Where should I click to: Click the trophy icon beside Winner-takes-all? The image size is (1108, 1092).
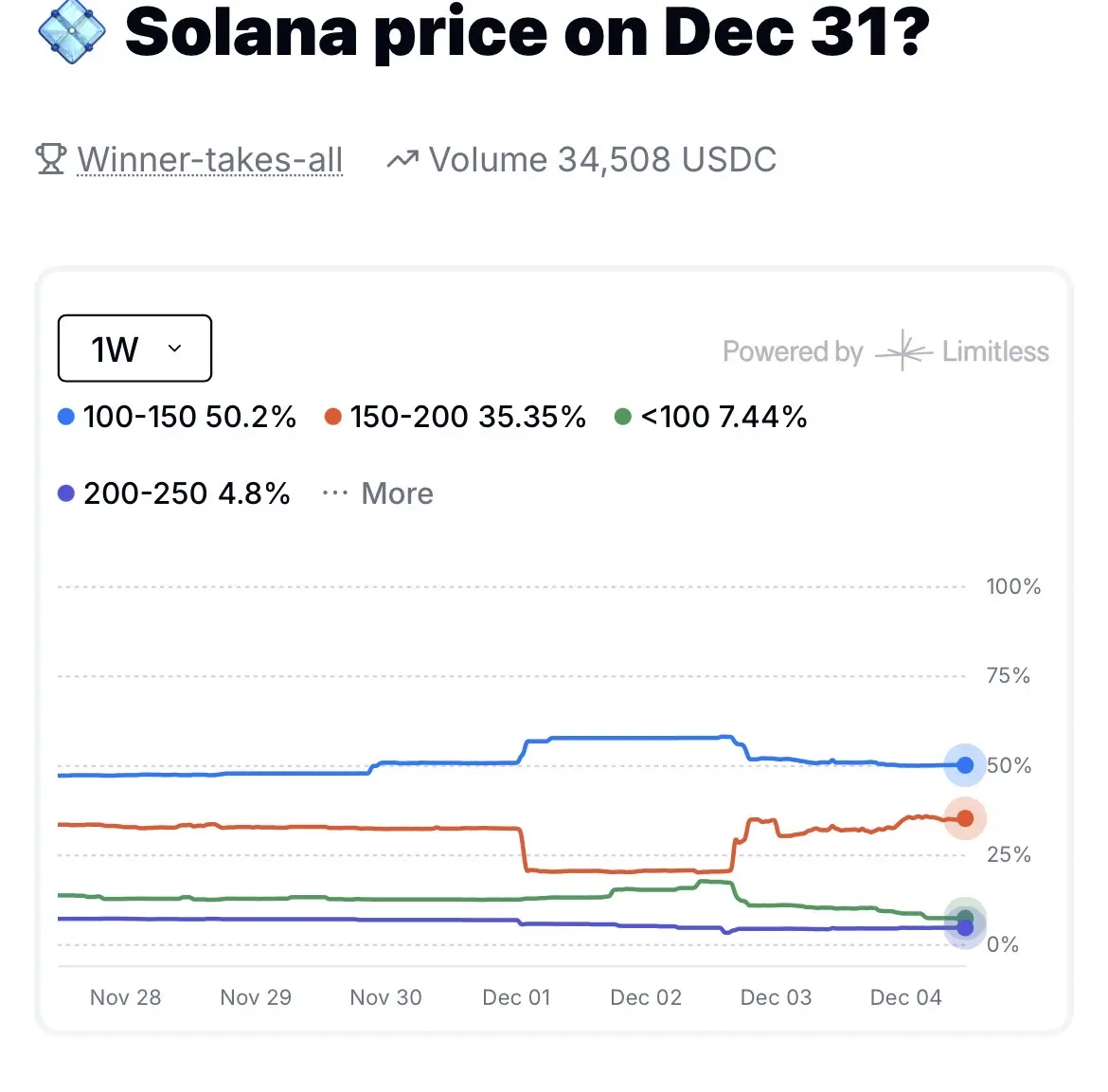coord(50,159)
